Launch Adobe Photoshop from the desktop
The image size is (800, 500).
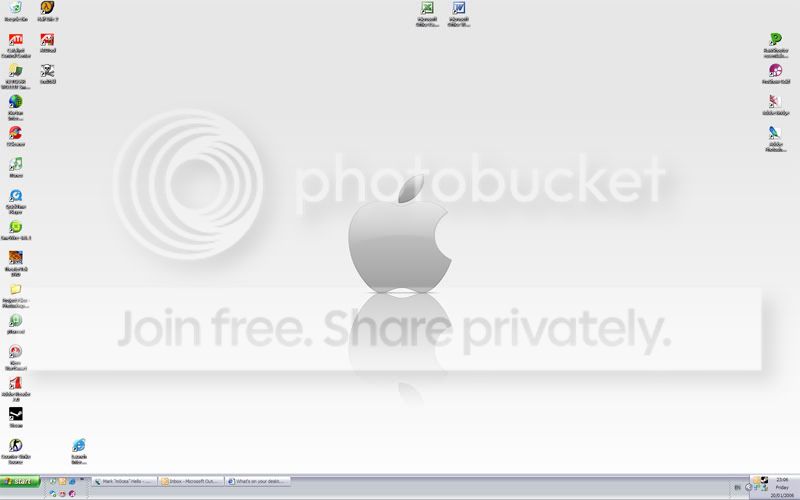[x=775, y=134]
